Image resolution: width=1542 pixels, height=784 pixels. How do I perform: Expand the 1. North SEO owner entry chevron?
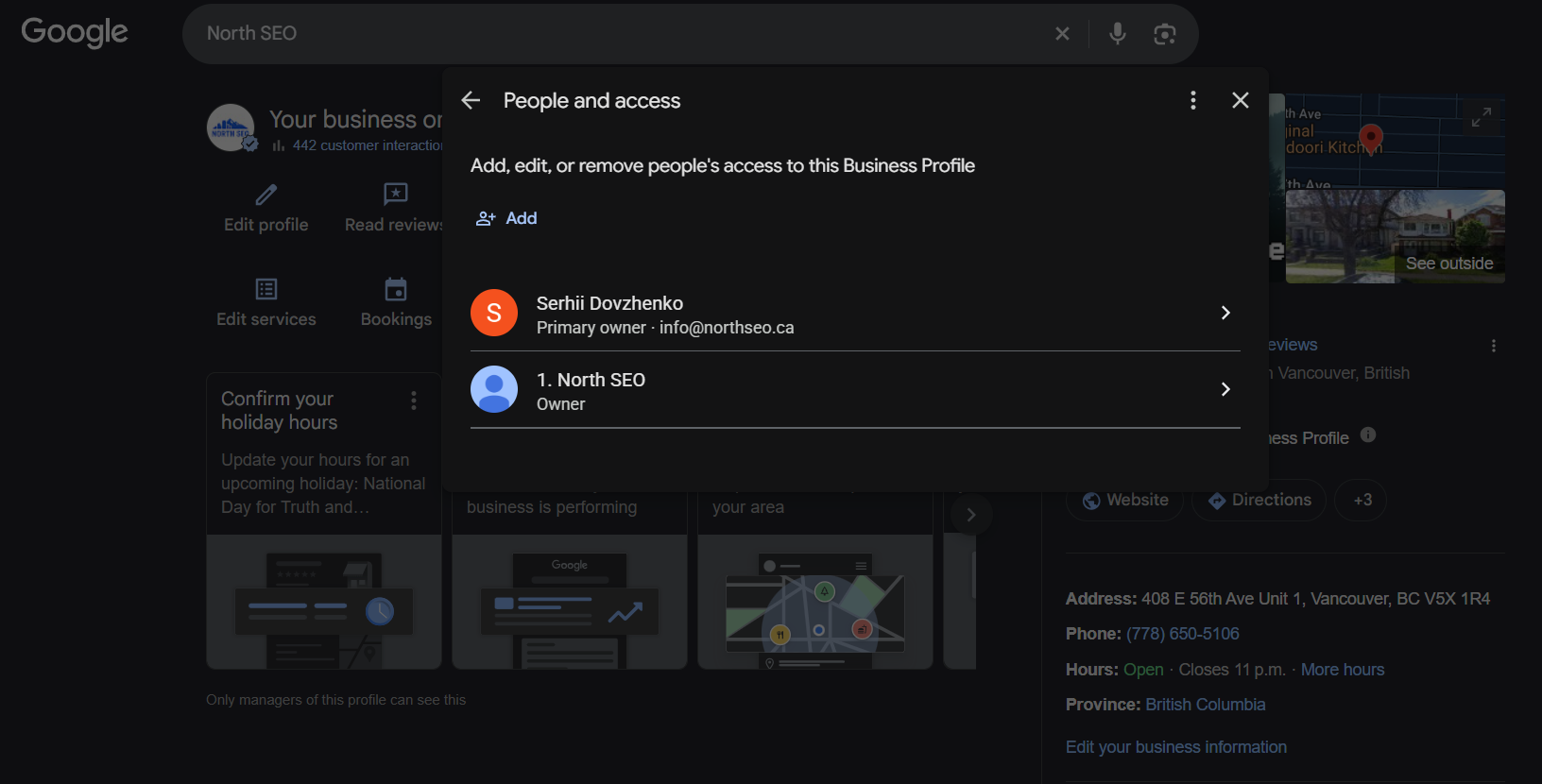(1225, 389)
